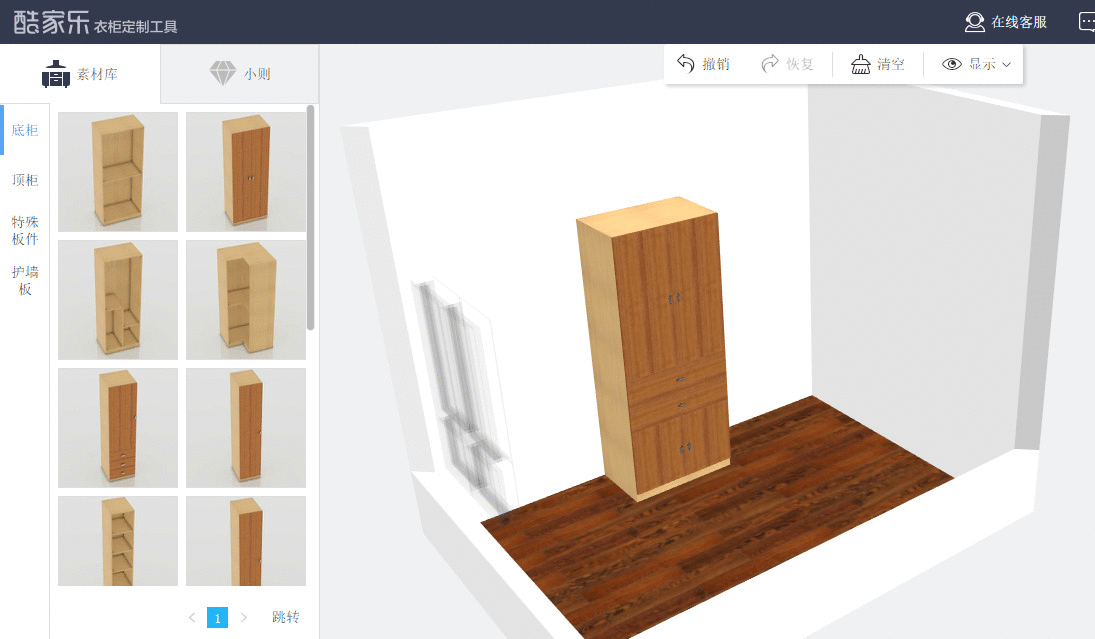Pick the double-door wardrobe thumbnail
Viewport: 1095px width, 639px height.
[246, 172]
